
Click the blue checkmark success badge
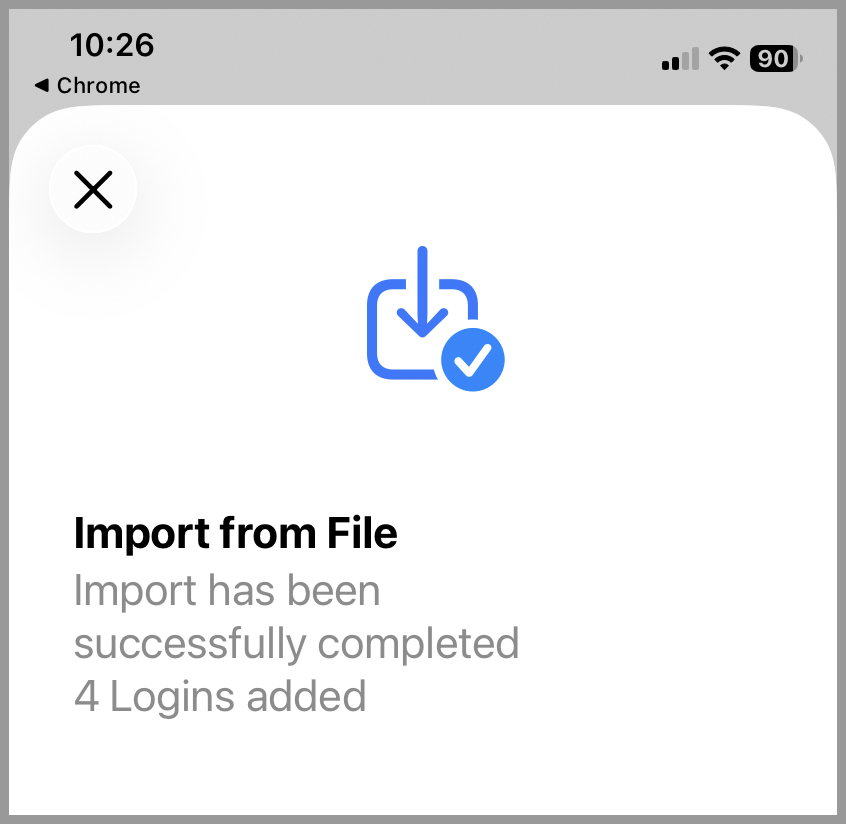473,358
